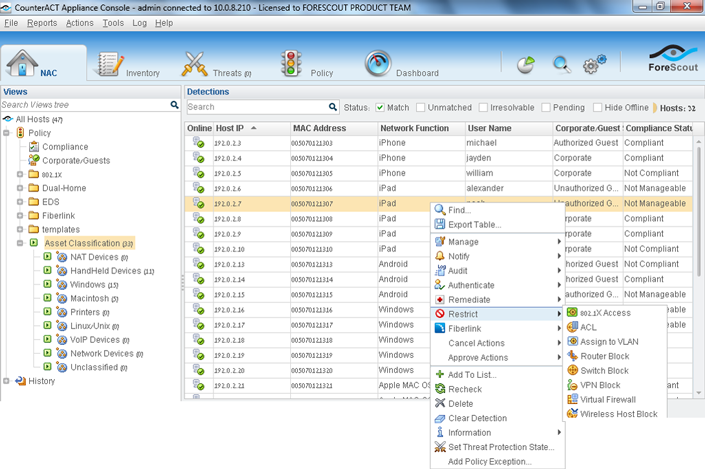Image resolution: width=705 pixels, height=469 pixels.
Task: Click the magnifier icon in top toolbar
Action: [x=562, y=65]
